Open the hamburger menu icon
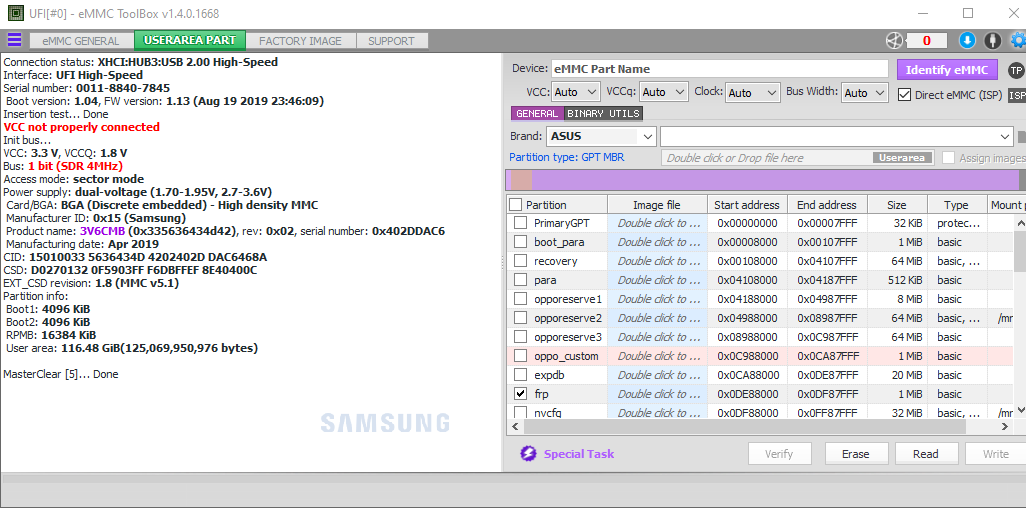This screenshot has width=1026, height=508. [14, 41]
